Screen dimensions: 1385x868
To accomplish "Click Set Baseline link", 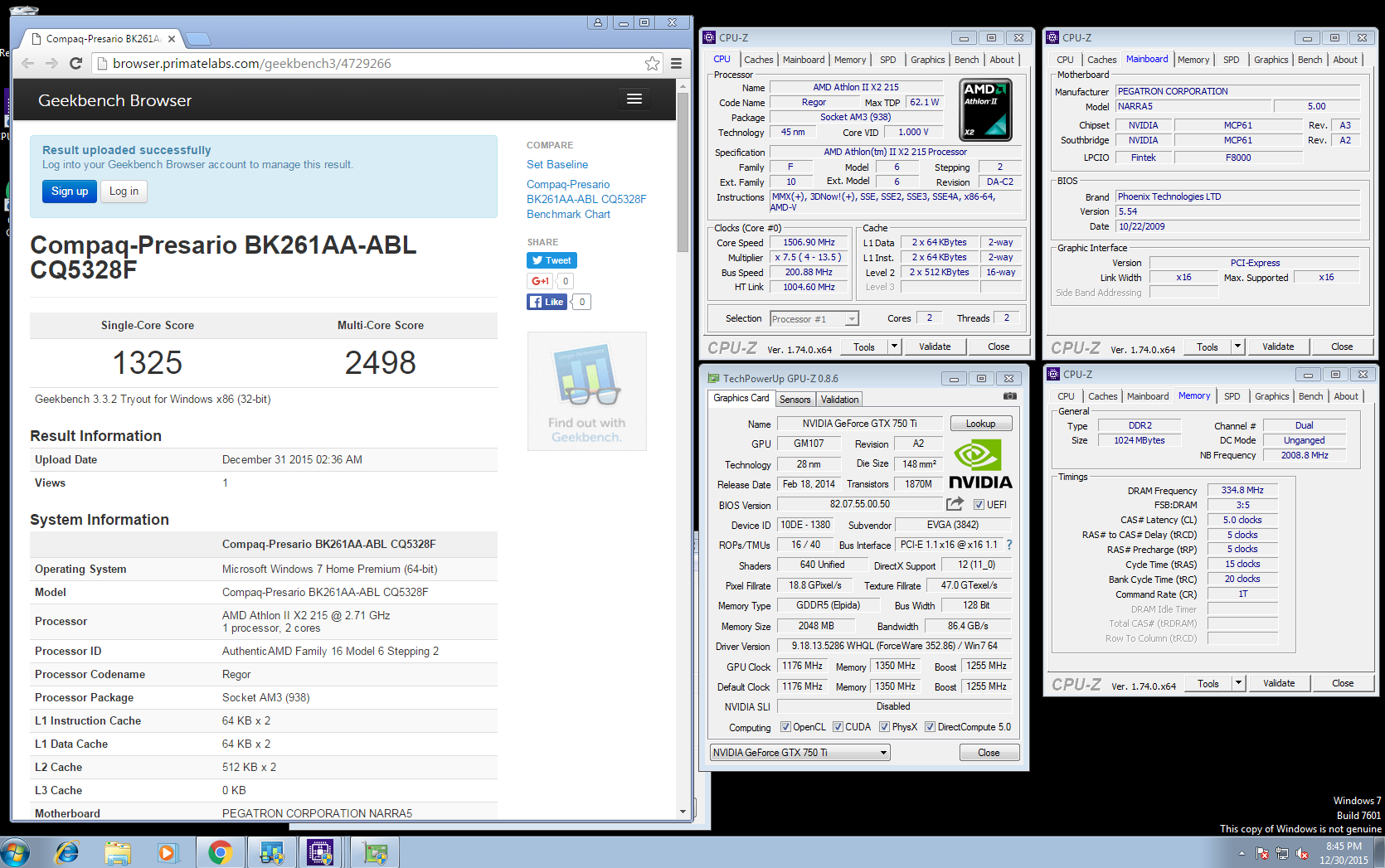I will (557, 164).
